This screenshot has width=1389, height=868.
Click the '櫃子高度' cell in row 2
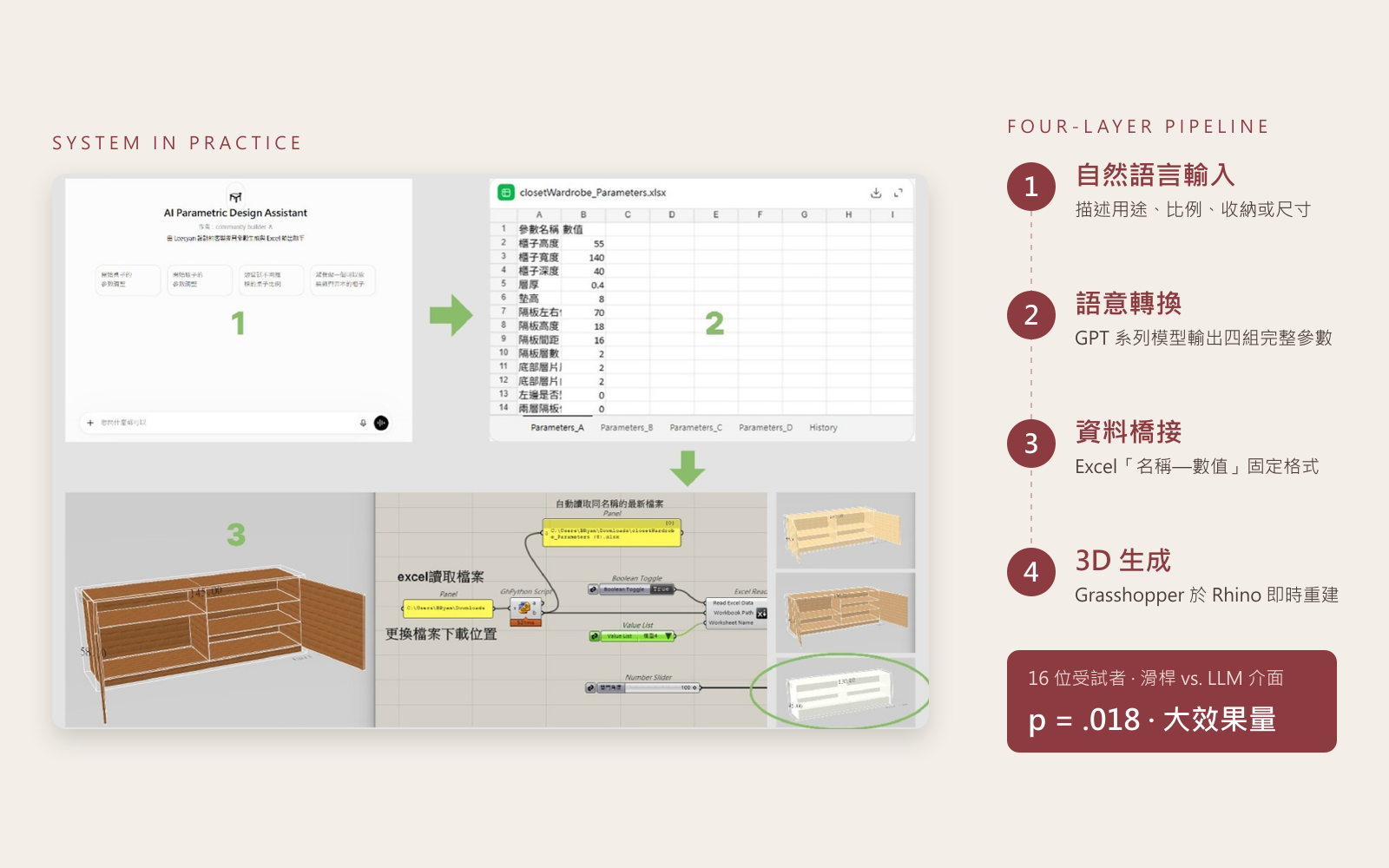click(539, 244)
